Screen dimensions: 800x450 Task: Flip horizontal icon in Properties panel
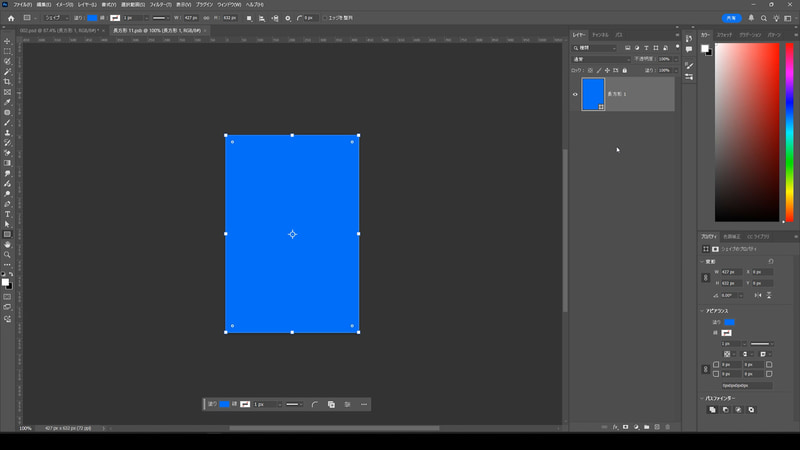tap(758, 295)
